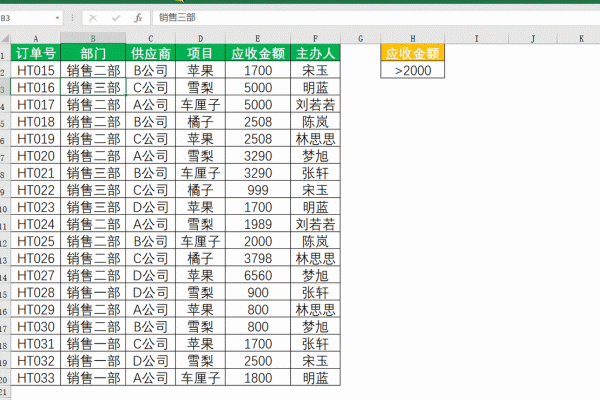The height and width of the screenshot is (400, 600).
Task: Select the >2000 criteria cell
Action: tap(412, 70)
